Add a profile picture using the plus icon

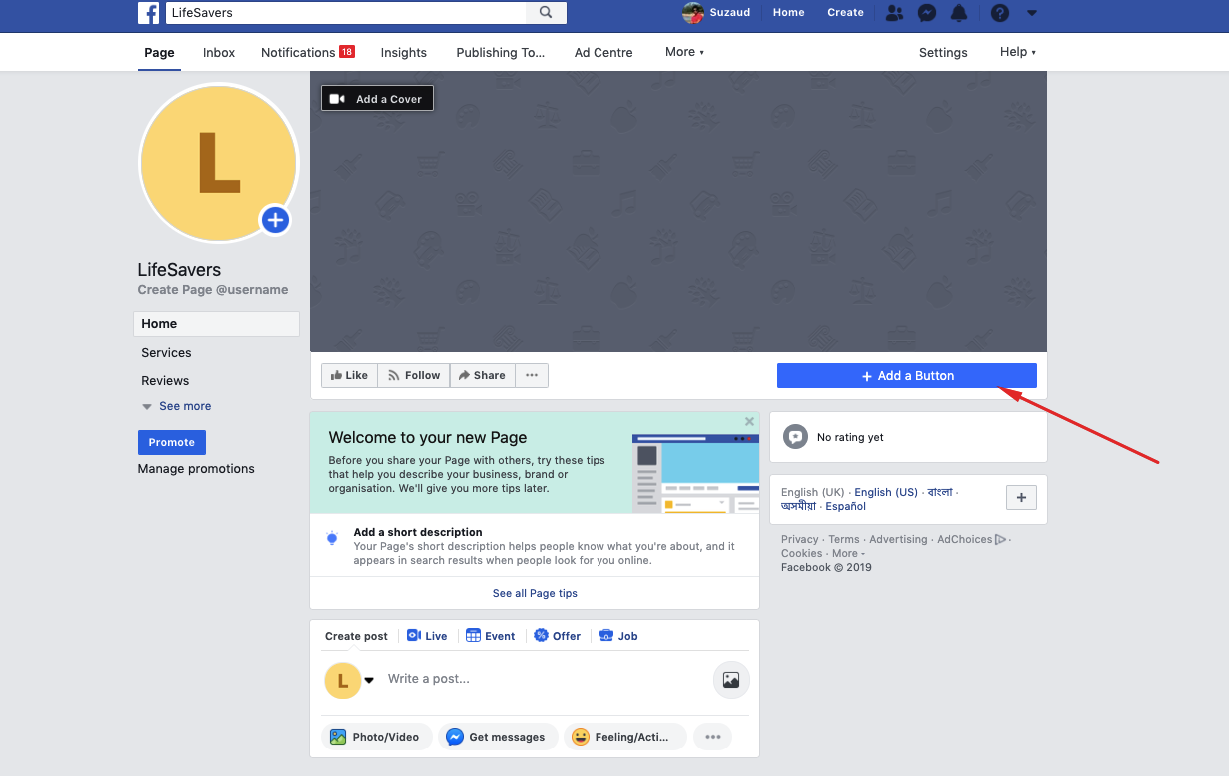coord(275,220)
